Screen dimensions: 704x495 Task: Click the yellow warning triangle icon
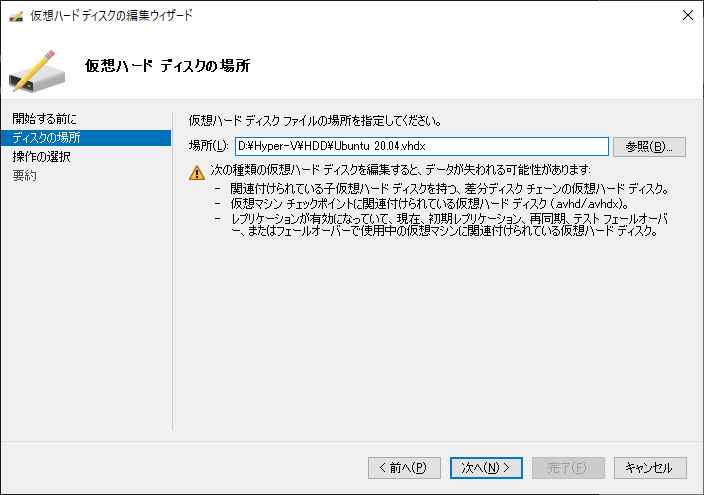pos(197,172)
